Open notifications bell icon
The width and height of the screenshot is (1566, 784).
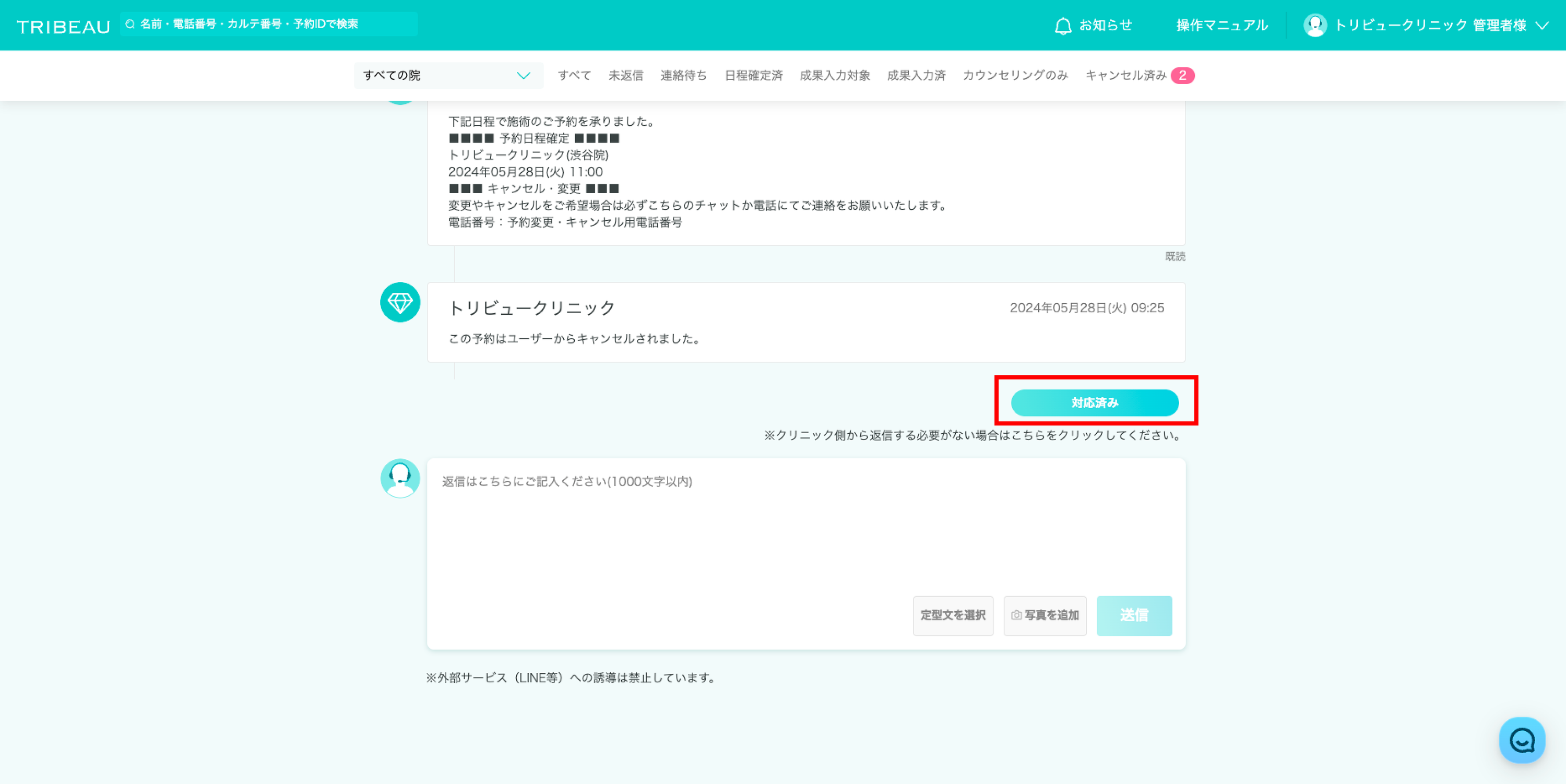point(1063,26)
